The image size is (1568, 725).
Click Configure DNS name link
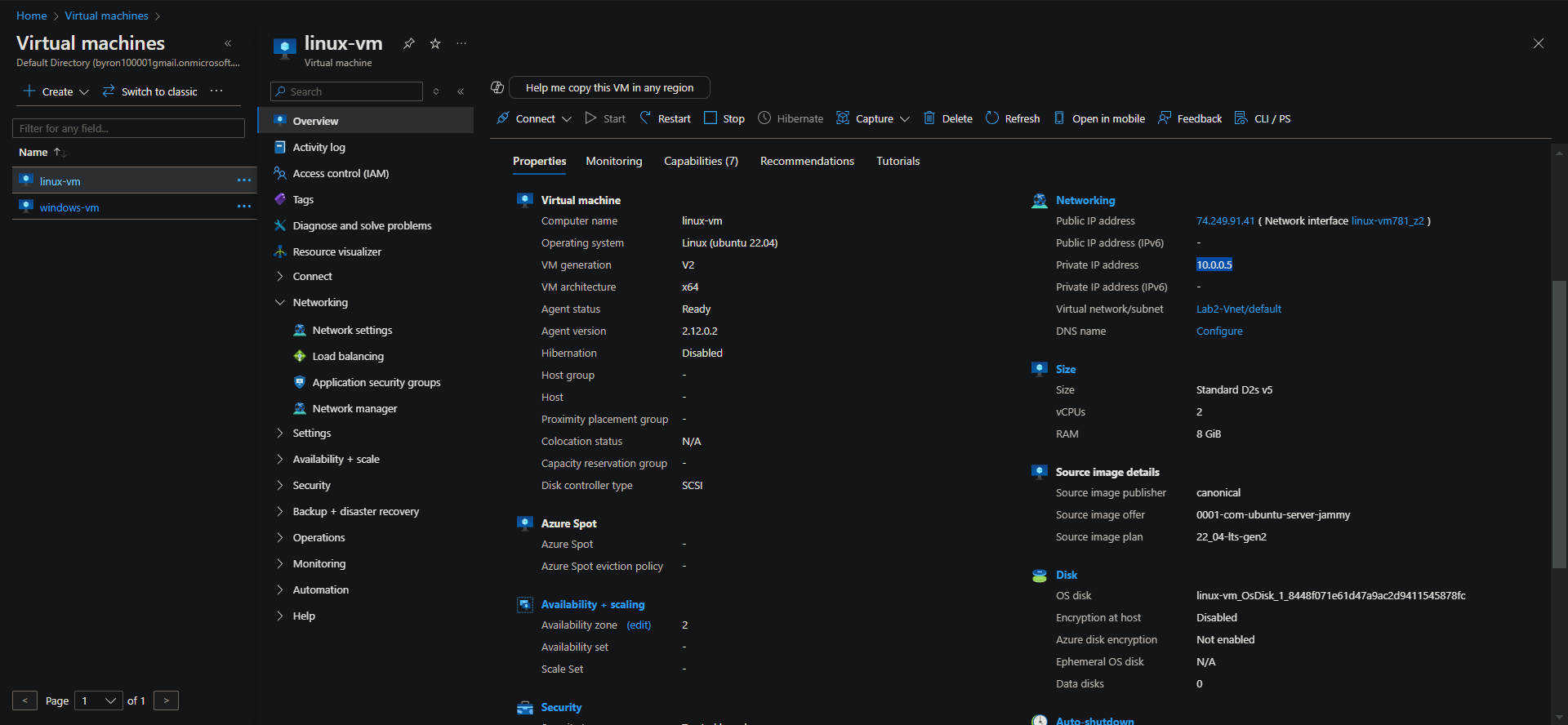(x=1219, y=331)
